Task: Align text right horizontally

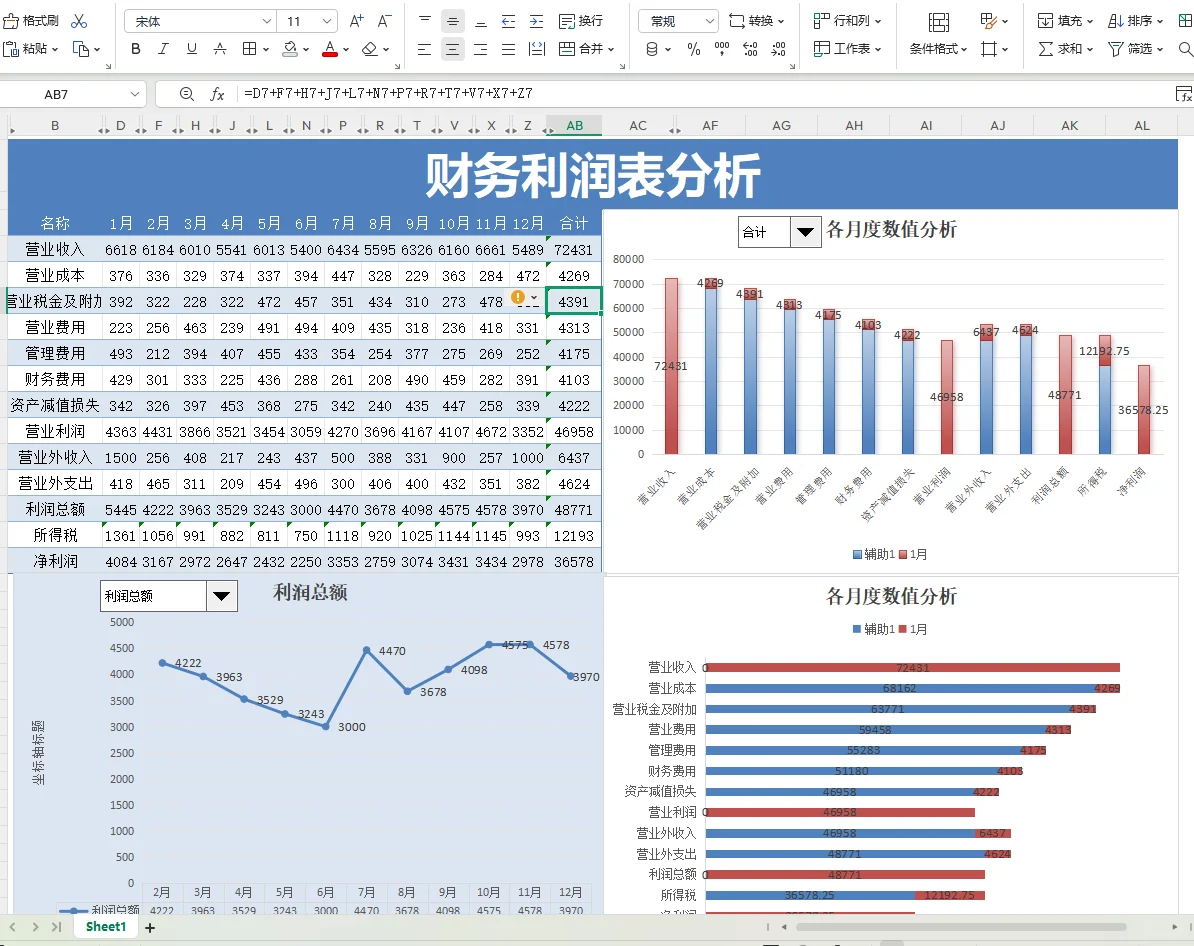Action: (x=480, y=50)
